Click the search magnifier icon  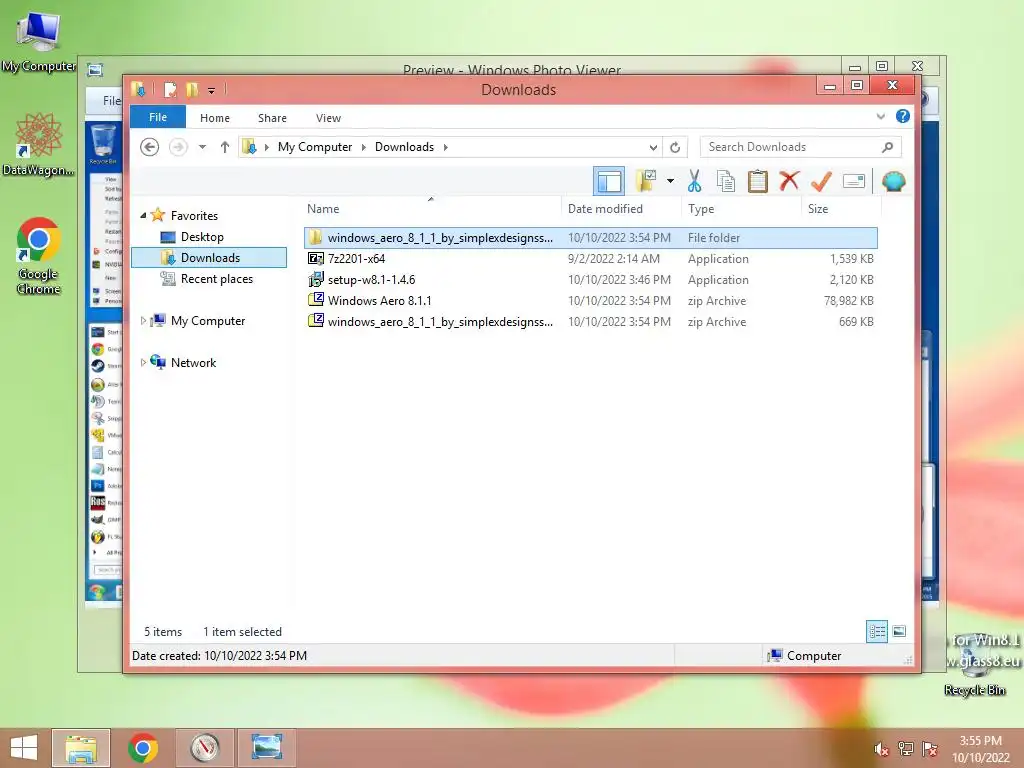tap(887, 147)
